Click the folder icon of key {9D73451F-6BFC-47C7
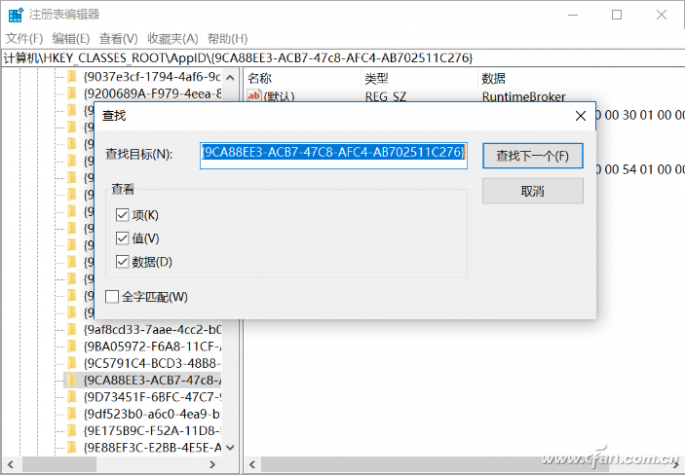 72,397
